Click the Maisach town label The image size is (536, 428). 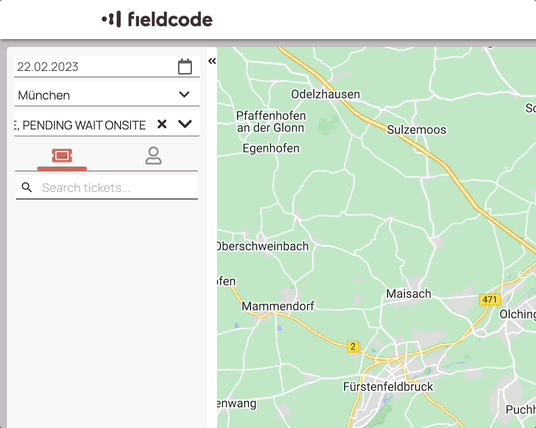408,293
